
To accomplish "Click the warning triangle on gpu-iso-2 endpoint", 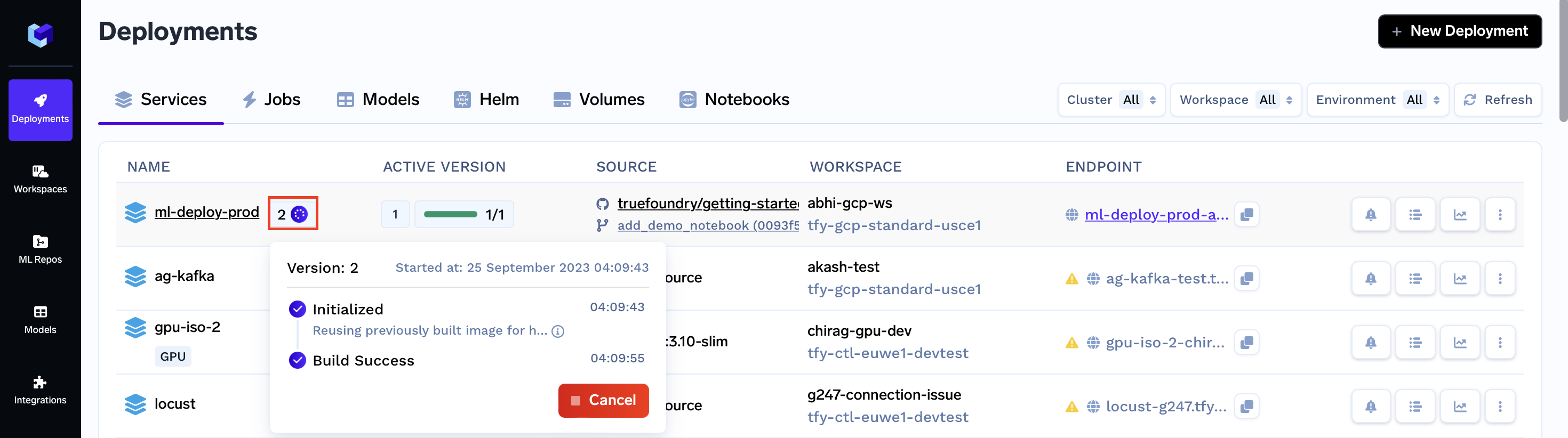I will tap(1072, 343).
